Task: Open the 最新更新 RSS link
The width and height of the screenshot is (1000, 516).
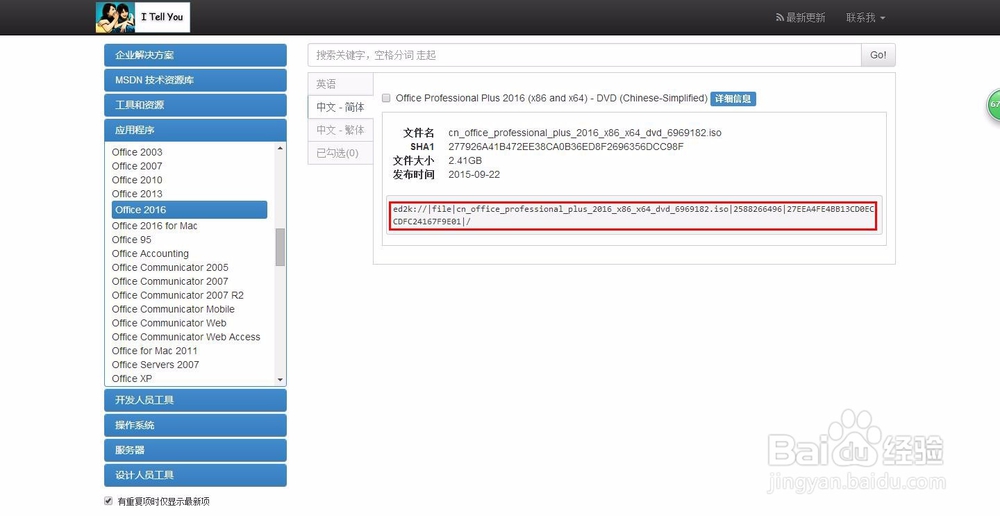Action: pyautogui.click(x=800, y=18)
